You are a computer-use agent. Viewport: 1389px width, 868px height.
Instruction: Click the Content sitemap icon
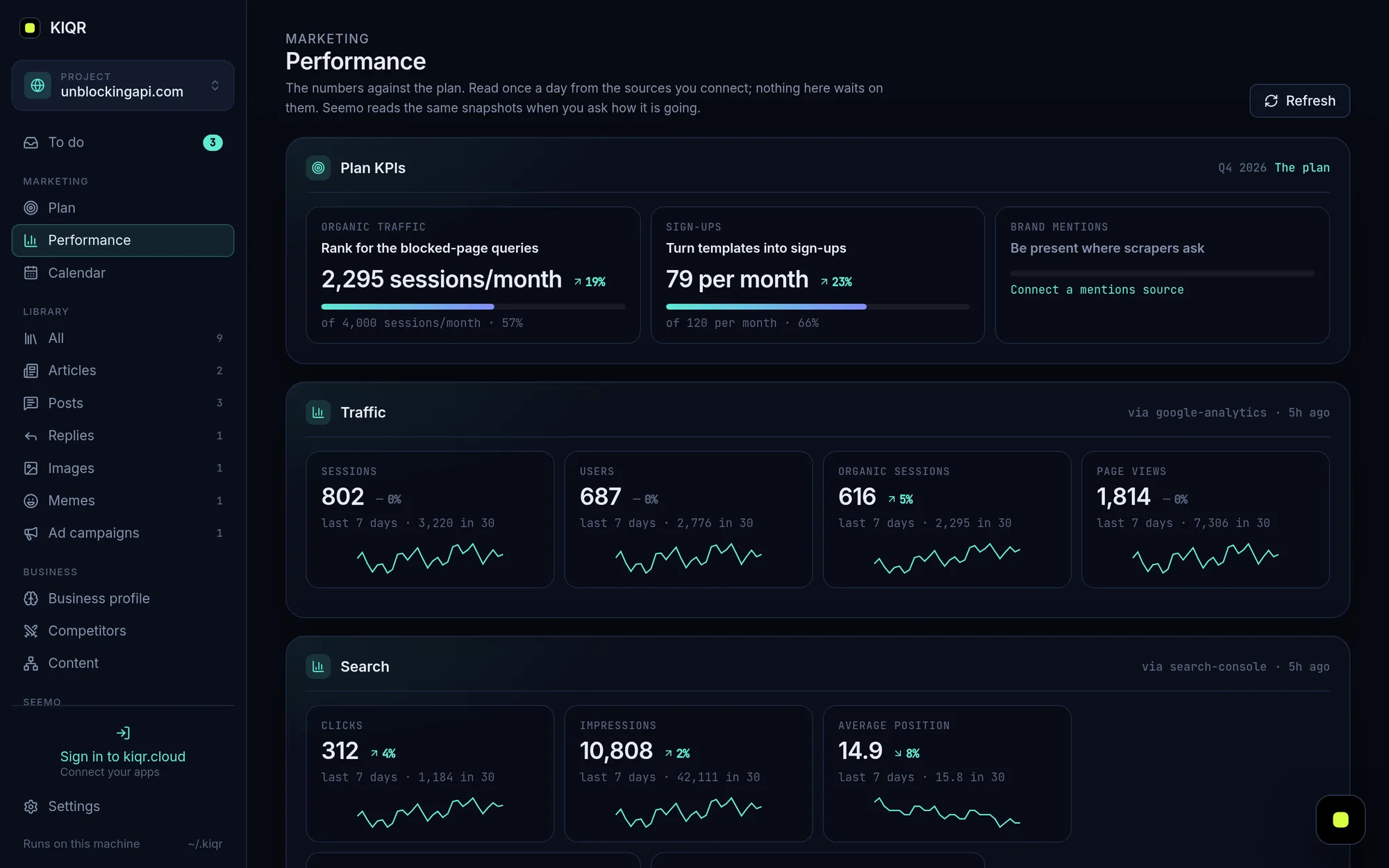click(31, 663)
